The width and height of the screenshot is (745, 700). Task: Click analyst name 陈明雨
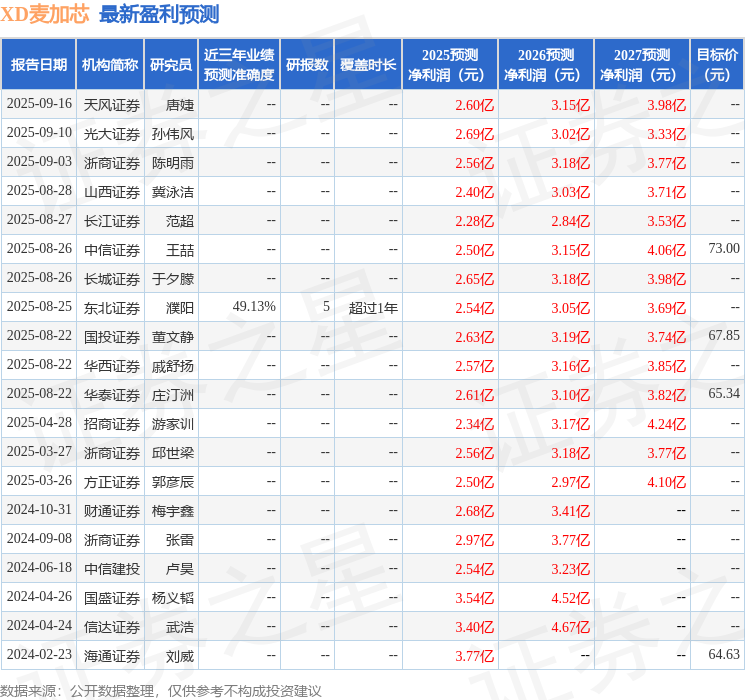[x=173, y=163]
